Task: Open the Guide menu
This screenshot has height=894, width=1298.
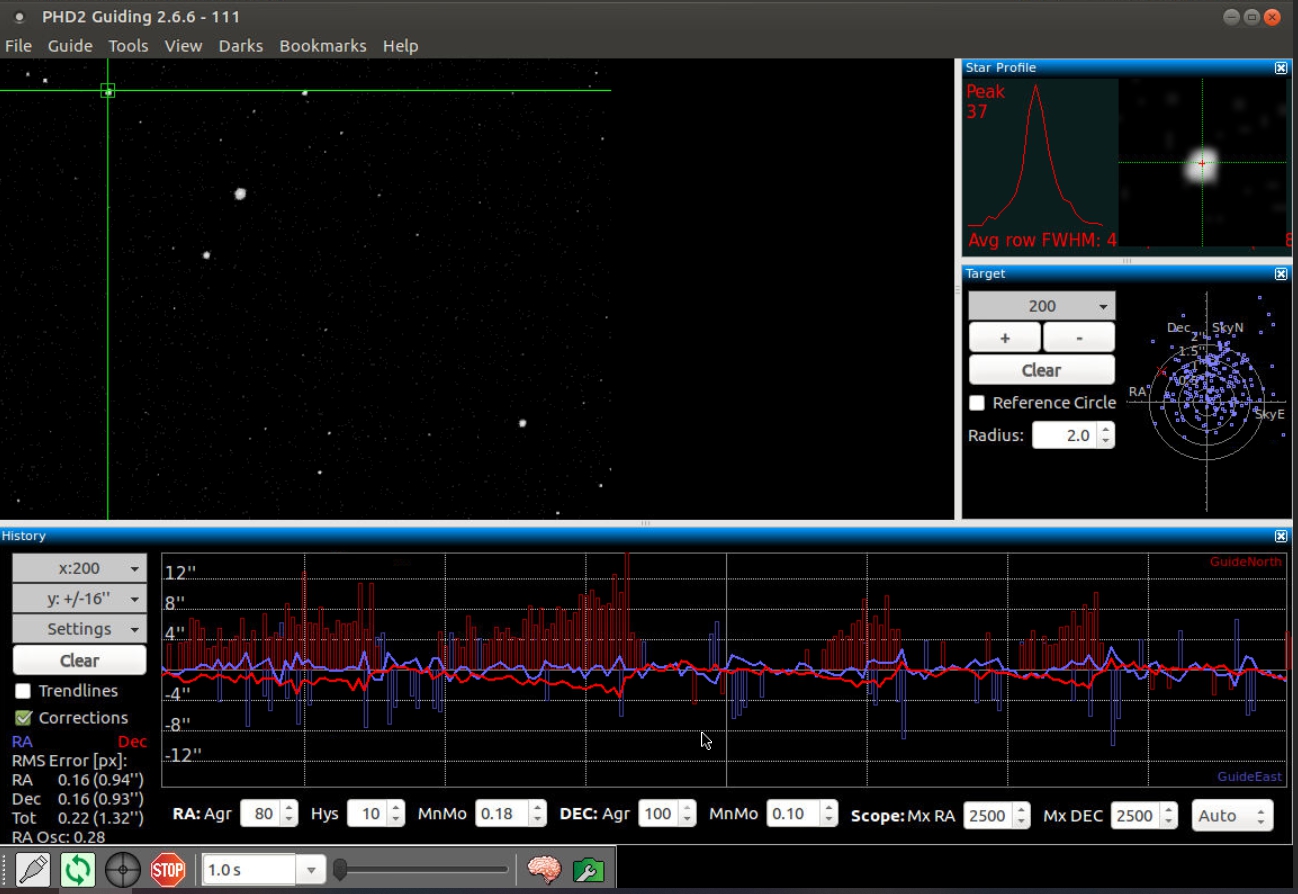Action: 70,46
